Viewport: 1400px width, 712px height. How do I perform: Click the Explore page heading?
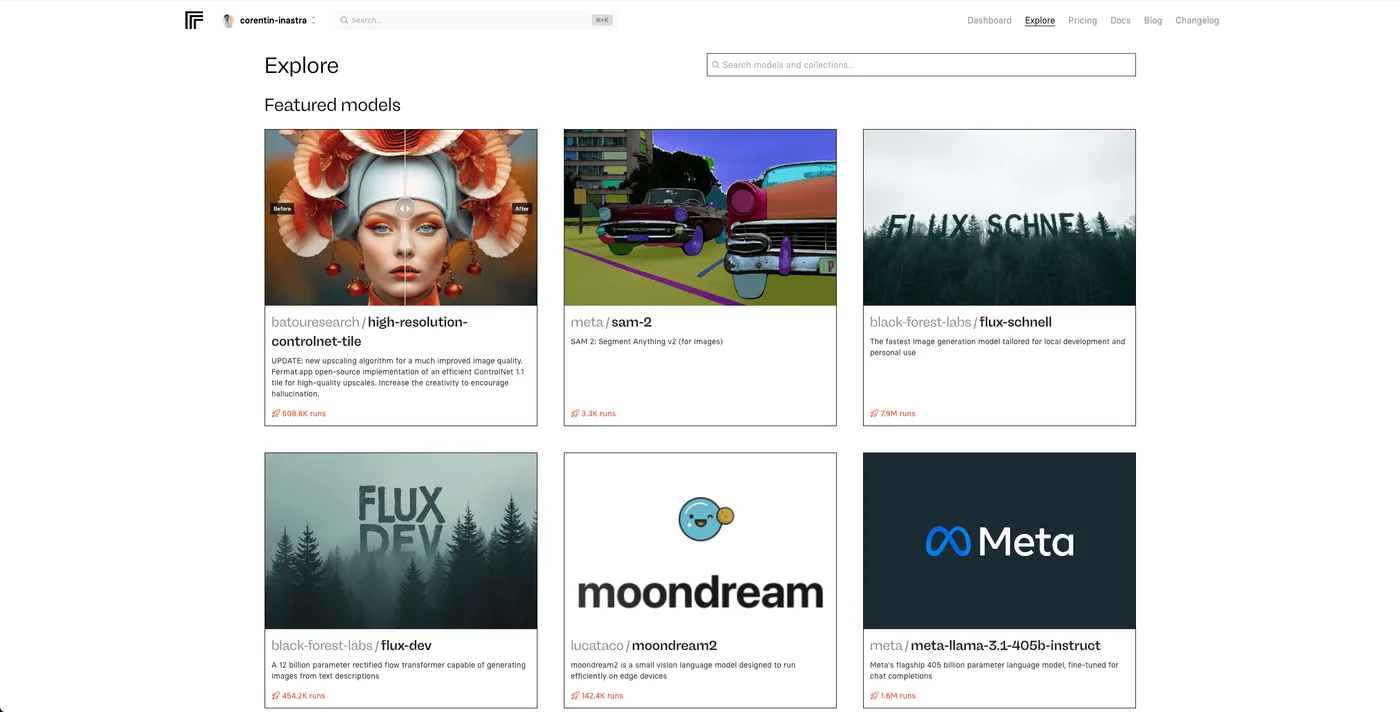point(301,66)
